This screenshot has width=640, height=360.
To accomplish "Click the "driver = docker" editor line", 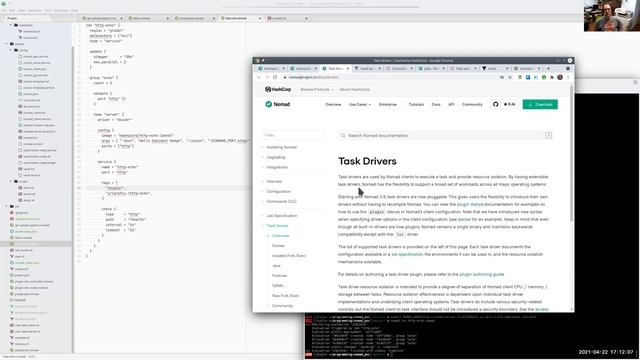I will (115, 120).
